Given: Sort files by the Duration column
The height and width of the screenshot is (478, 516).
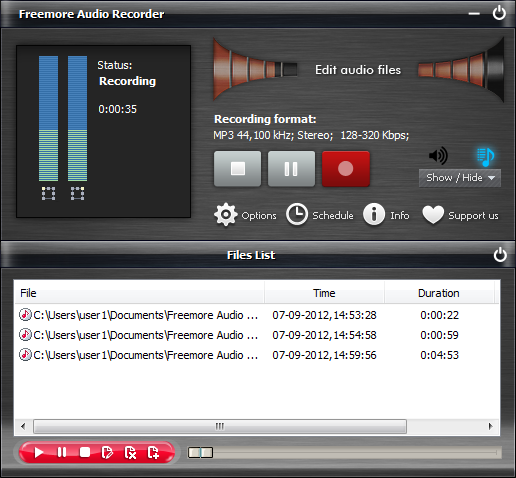Looking at the screenshot, I should (439, 293).
